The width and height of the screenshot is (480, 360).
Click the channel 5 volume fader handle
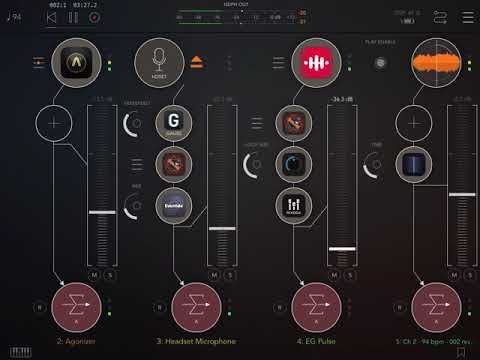tap(462, 194)
